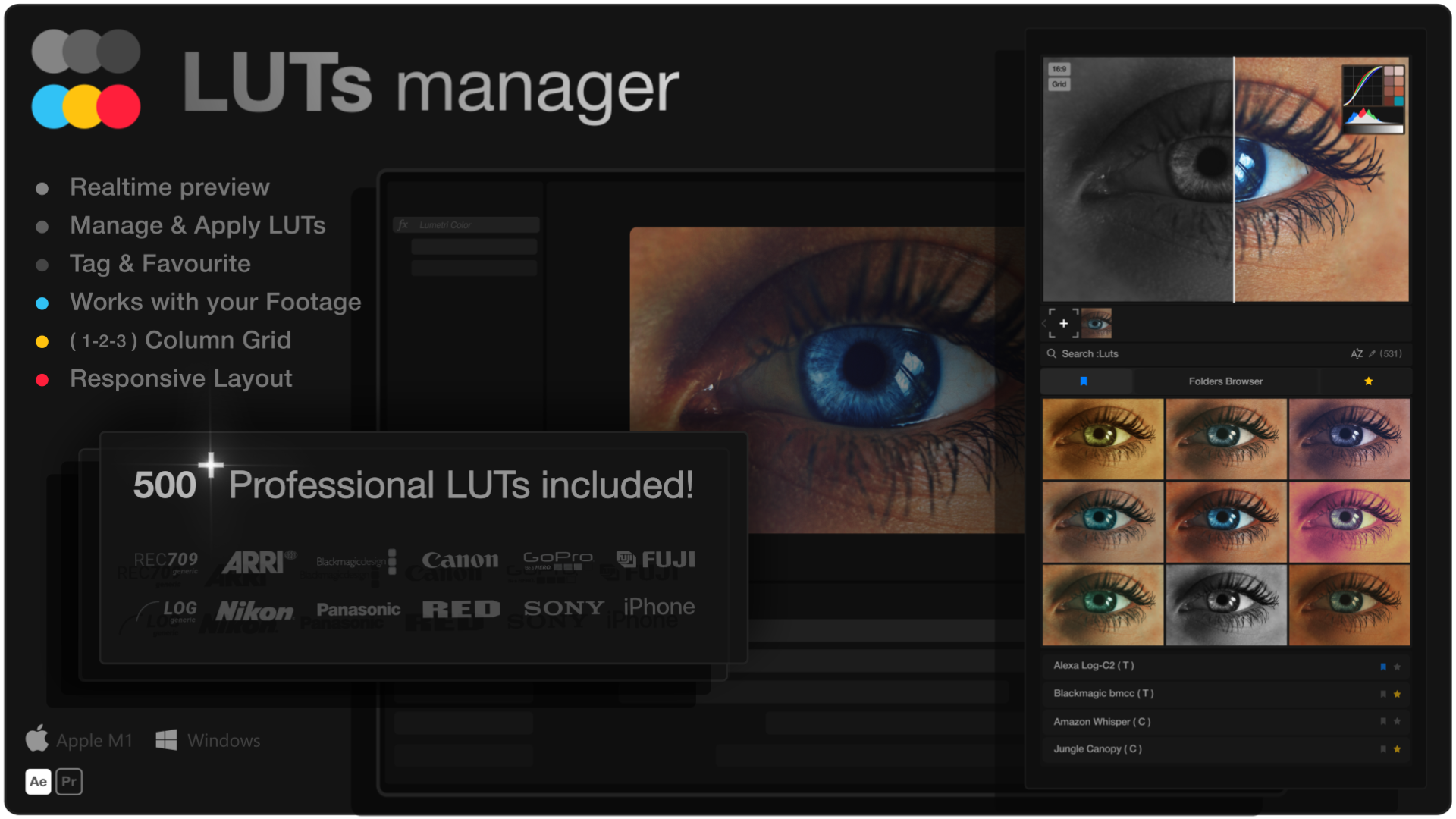Click the Ae (After Effects) badge
This screenshot has height=819, width=1456.
[39, 781]
